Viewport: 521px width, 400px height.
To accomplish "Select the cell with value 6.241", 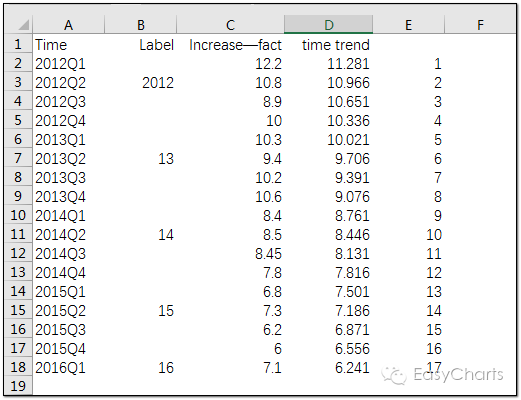I will click(328, 367).
